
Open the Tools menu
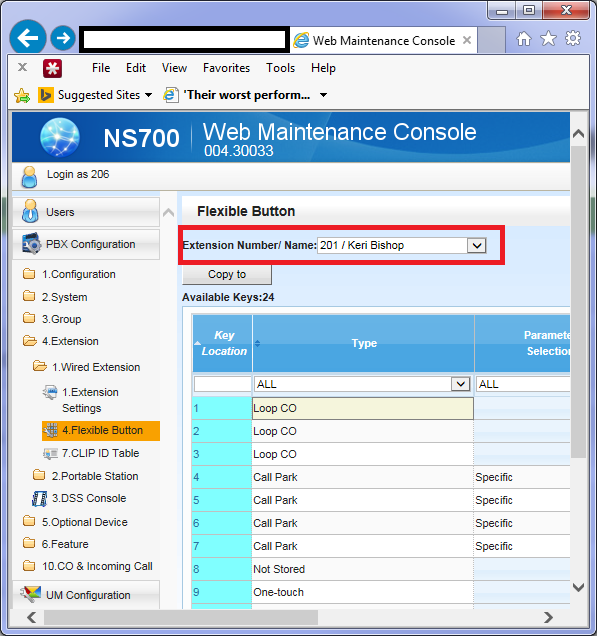tap(280, 68)
